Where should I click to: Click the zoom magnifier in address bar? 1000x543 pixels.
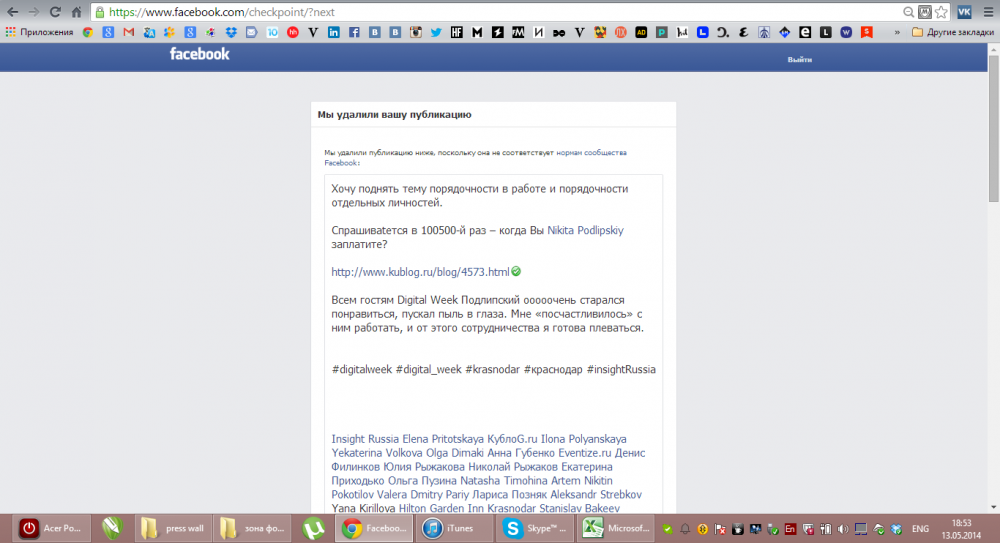[908, 12]
